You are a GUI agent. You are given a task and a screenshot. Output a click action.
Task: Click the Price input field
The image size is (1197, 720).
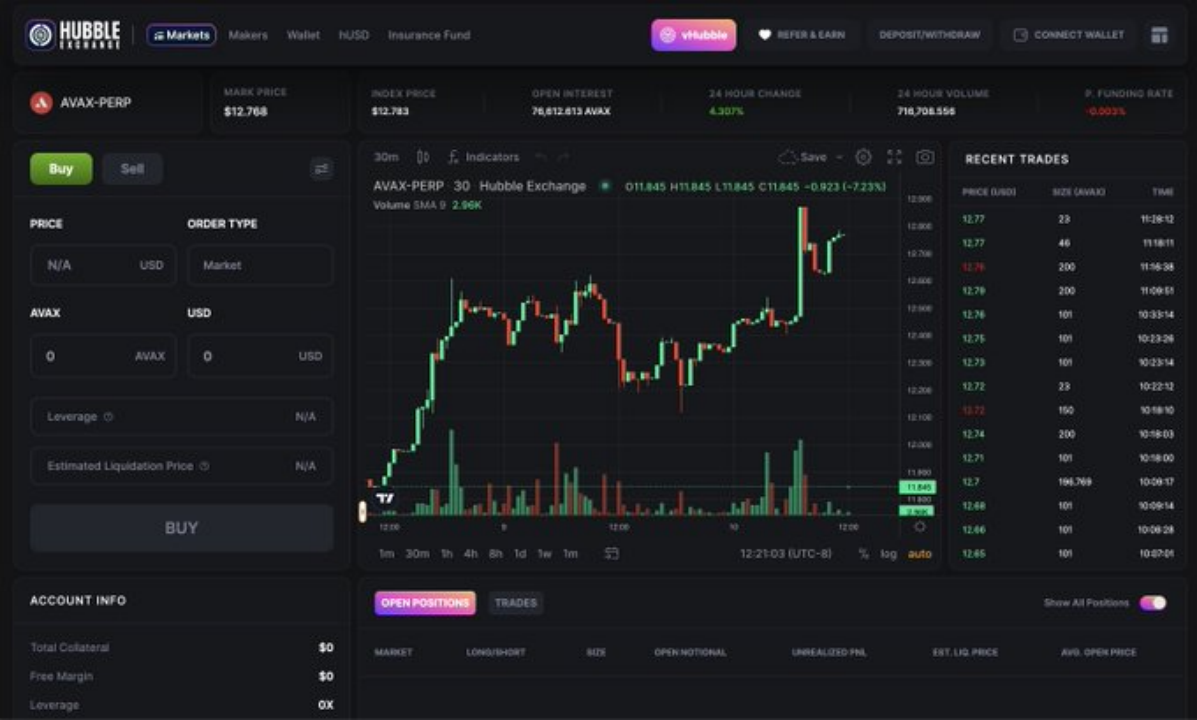click(103, 265)
